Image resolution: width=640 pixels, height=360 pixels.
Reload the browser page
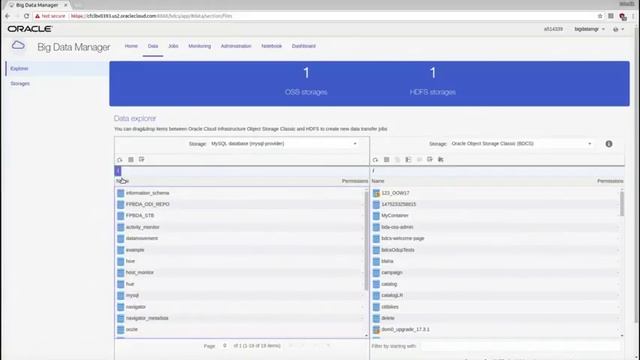point(27,16)
